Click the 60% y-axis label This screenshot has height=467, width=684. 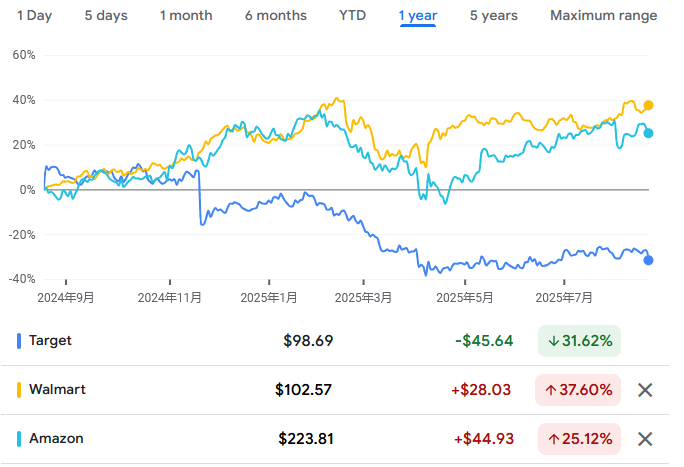[24, 55]
